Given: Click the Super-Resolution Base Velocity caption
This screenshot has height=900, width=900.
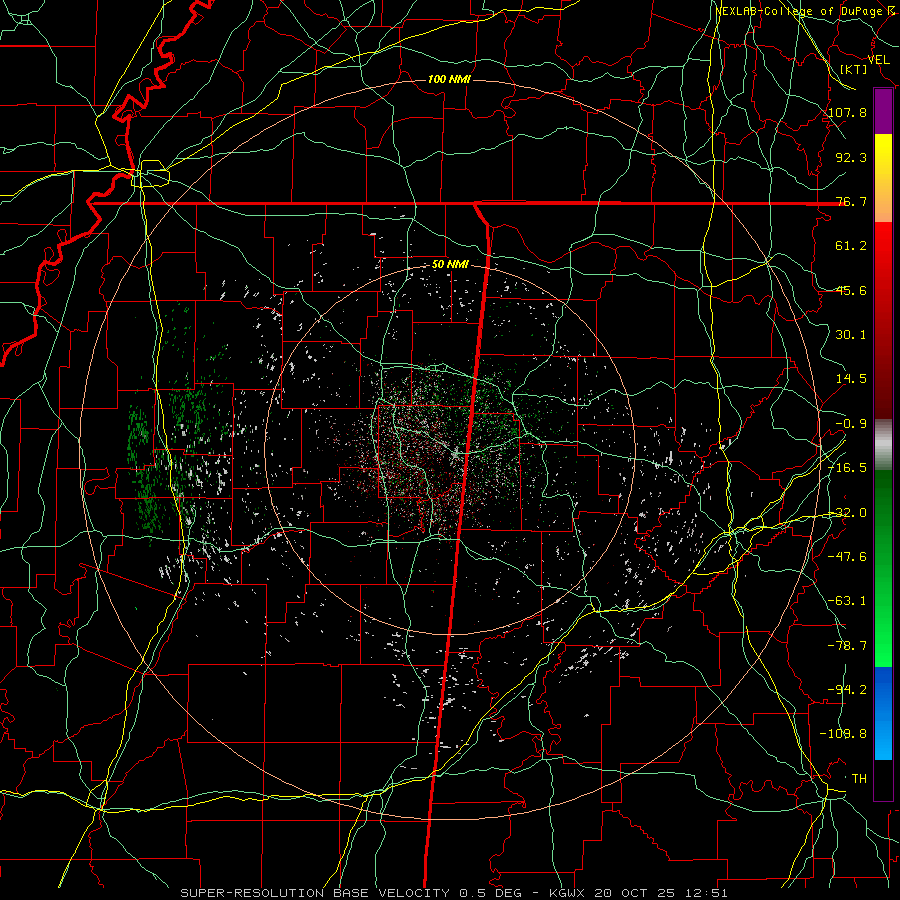Looking at the screenshot, I should [x=453, y=893].
